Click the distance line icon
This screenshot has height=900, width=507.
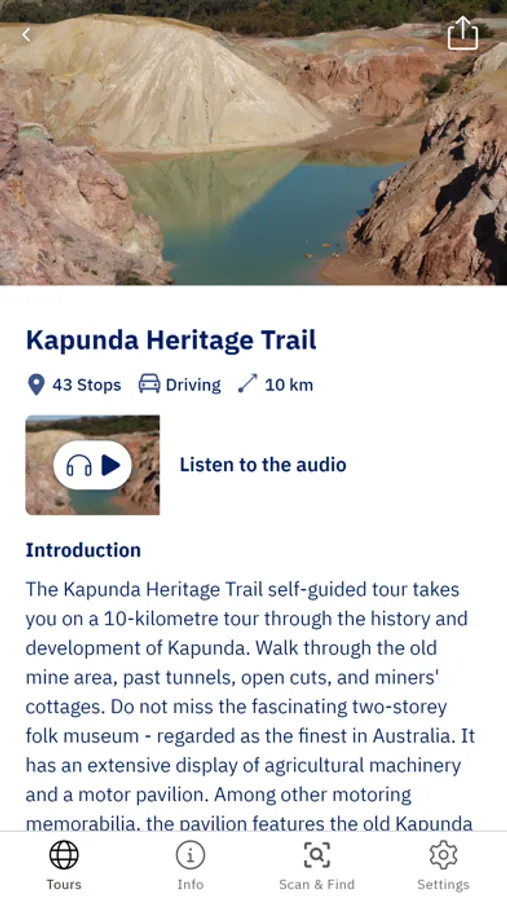[x=247, y=384]
